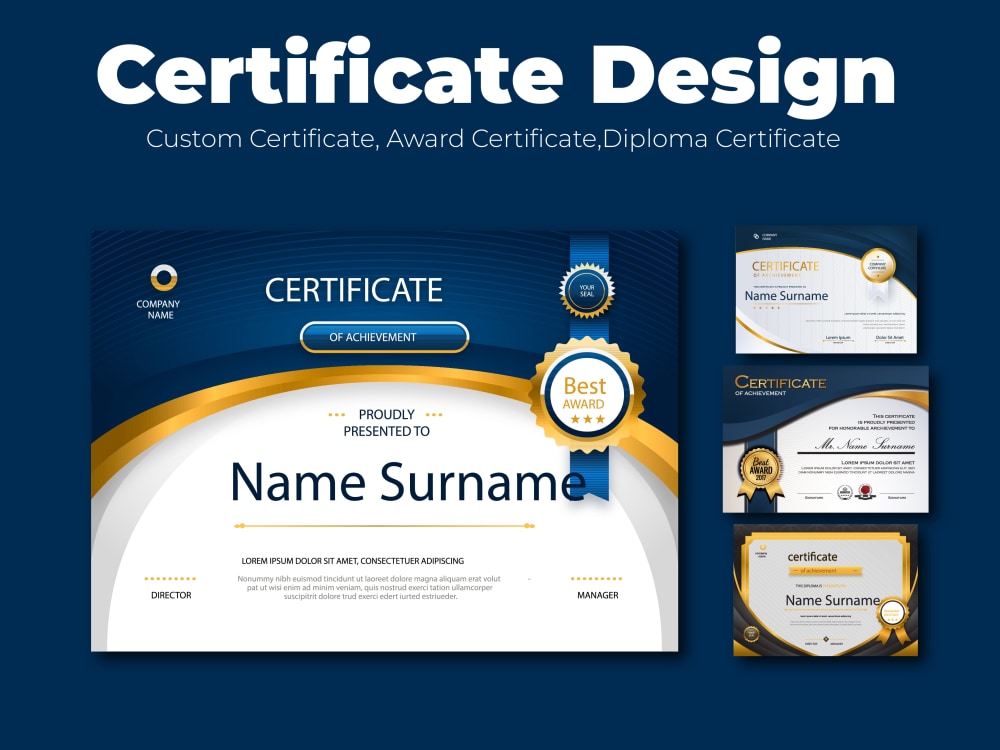Click the 'MANAGER' signature label
The height and width of the screenshot is (750, 1000).
[598, 595]
